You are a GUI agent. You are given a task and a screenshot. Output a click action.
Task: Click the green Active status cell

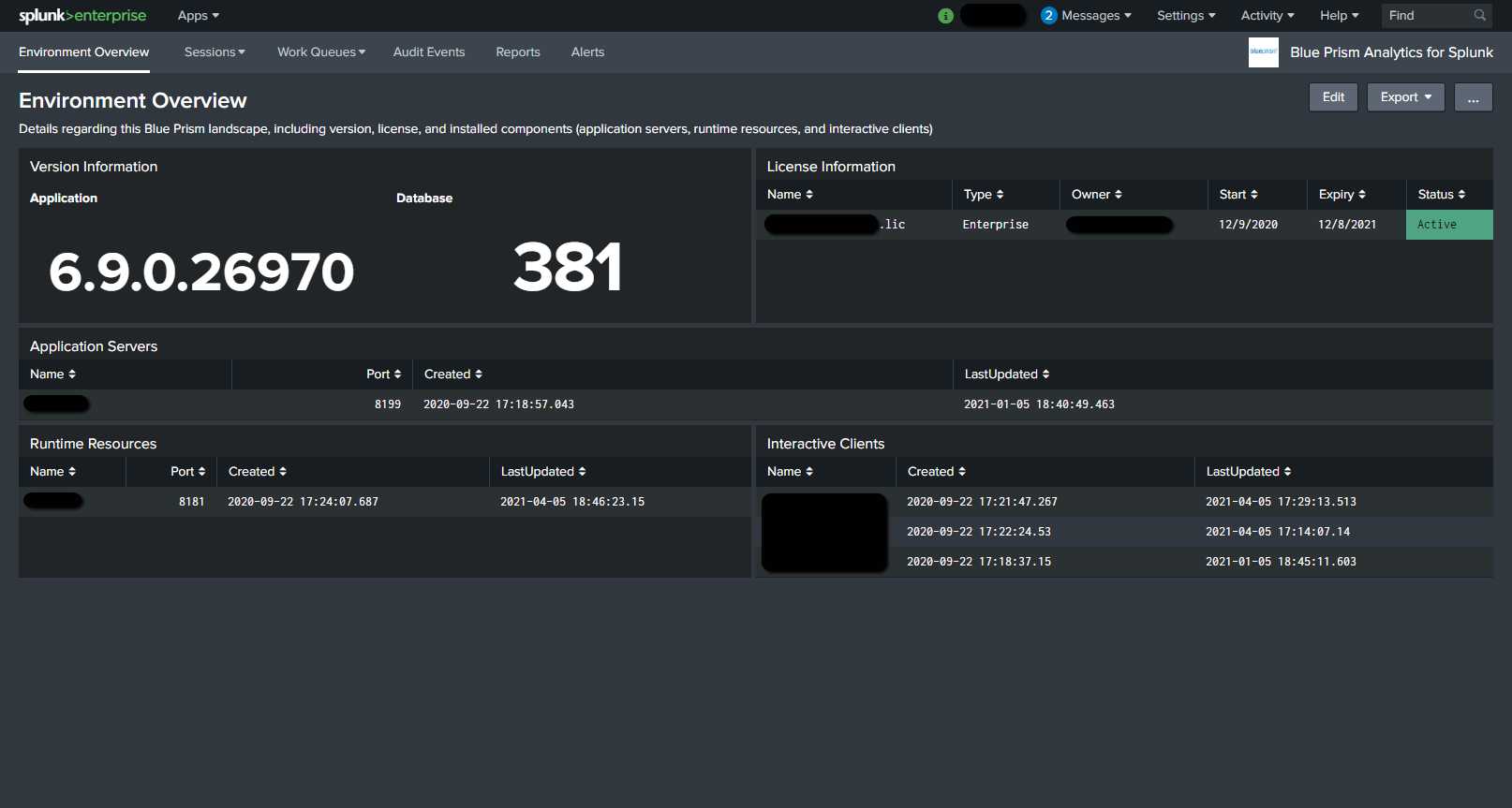pos(1449,225)
